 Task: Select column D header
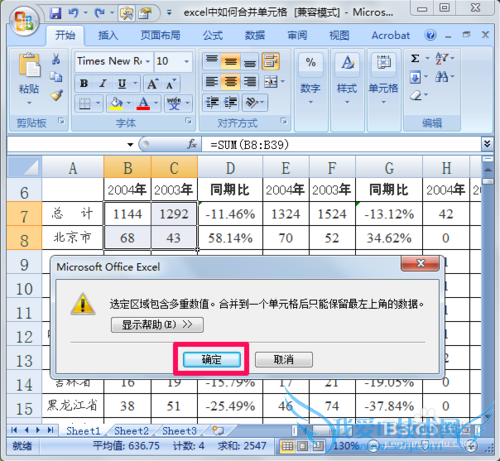(230, 168)
